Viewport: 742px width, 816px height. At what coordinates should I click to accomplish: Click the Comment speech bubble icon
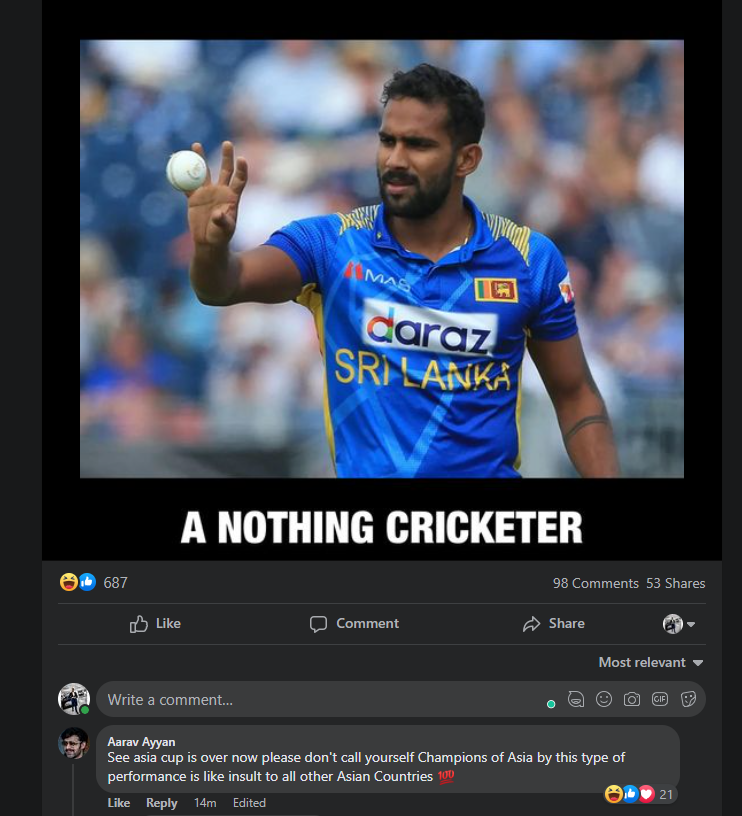pyautogui.click(x=318, y=623)
